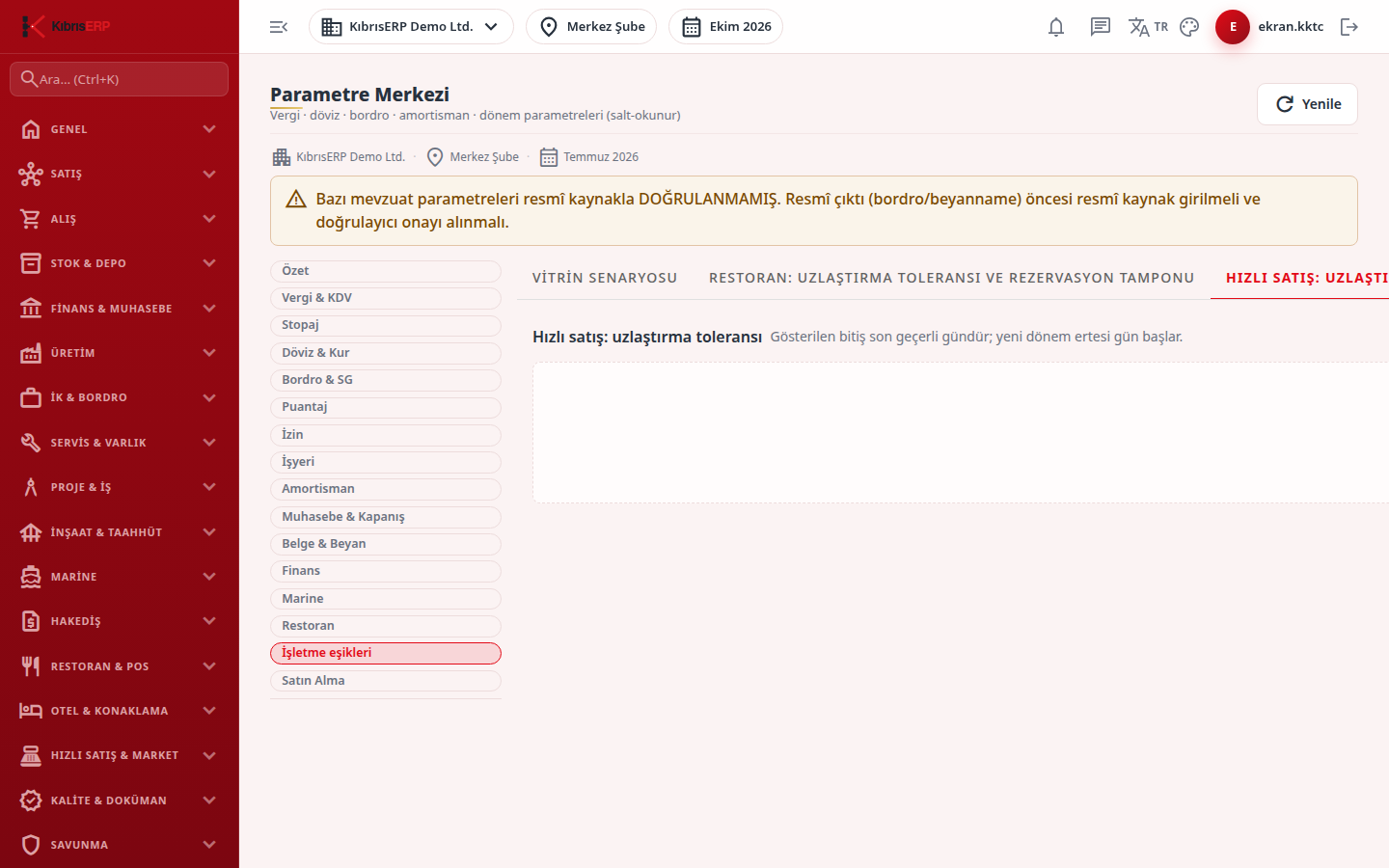The width and height of the screenshot is (1389, 868).
Task: Expand the Hızlı Satış & Market chevron
Action: (209, 755)
